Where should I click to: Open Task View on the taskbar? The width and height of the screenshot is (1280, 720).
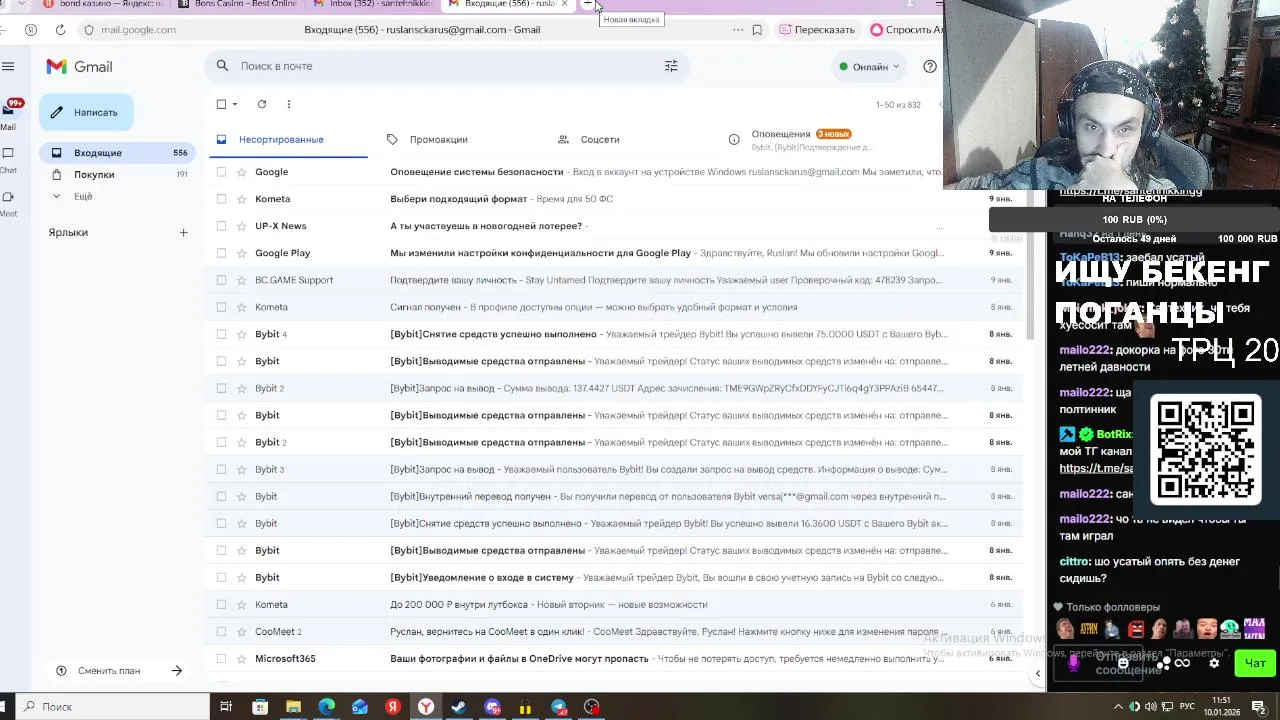pyautogui.click(x=226, y=707)
